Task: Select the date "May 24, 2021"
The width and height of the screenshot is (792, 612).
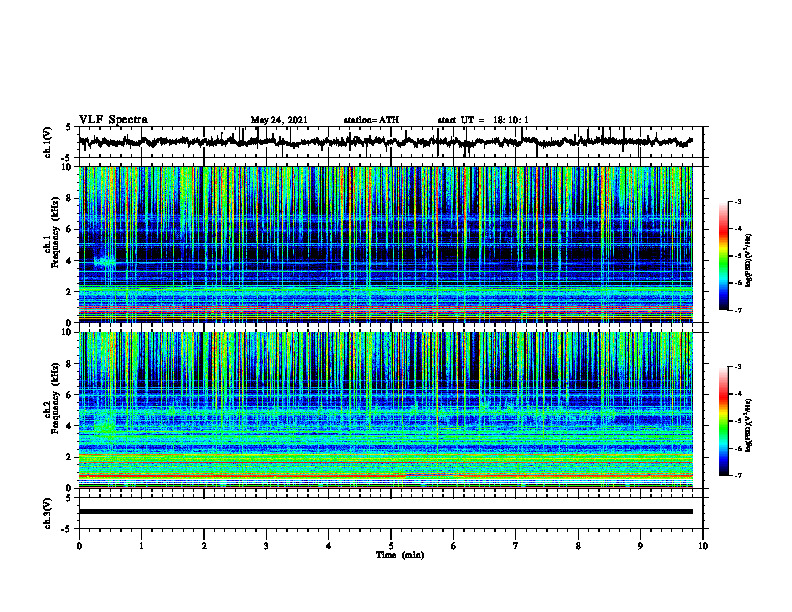Action: pyautogui.click(x=279, y=120)
